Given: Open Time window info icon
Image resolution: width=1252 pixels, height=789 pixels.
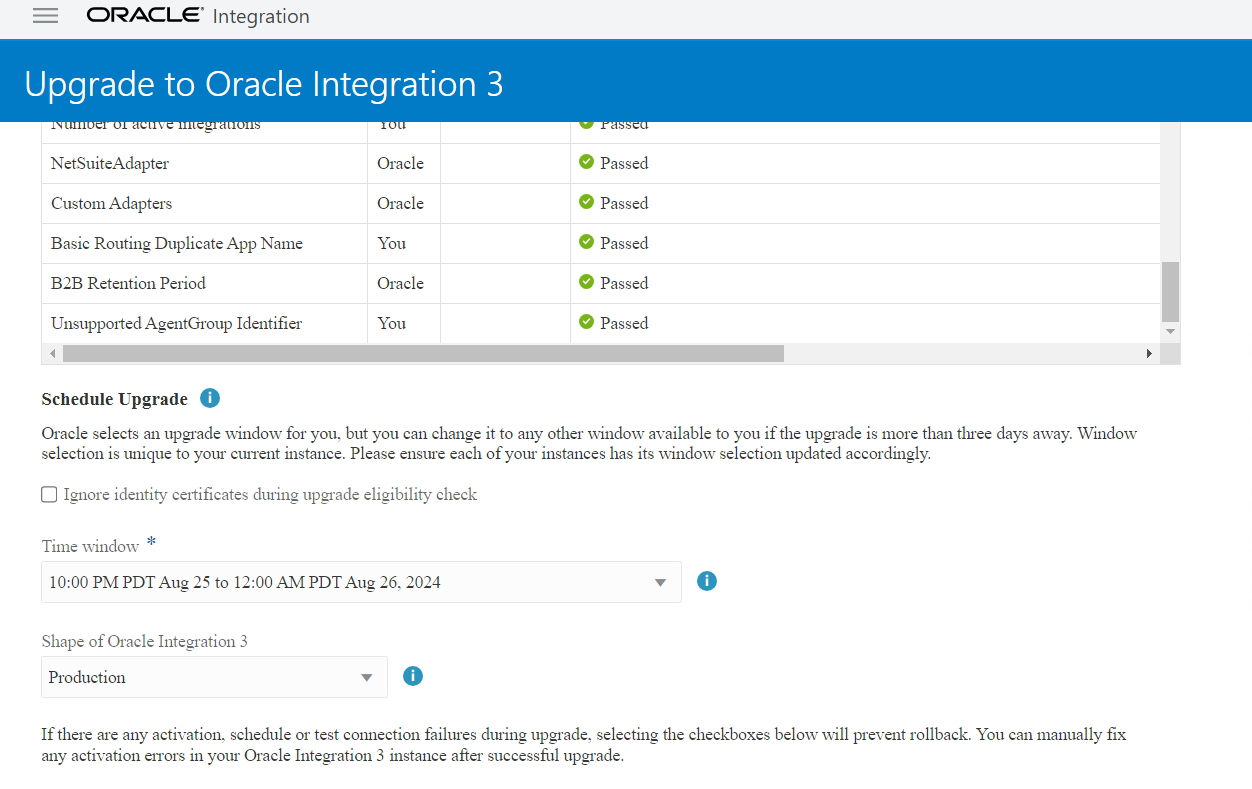Looking at the screenshot, I should tap(707, 581).
